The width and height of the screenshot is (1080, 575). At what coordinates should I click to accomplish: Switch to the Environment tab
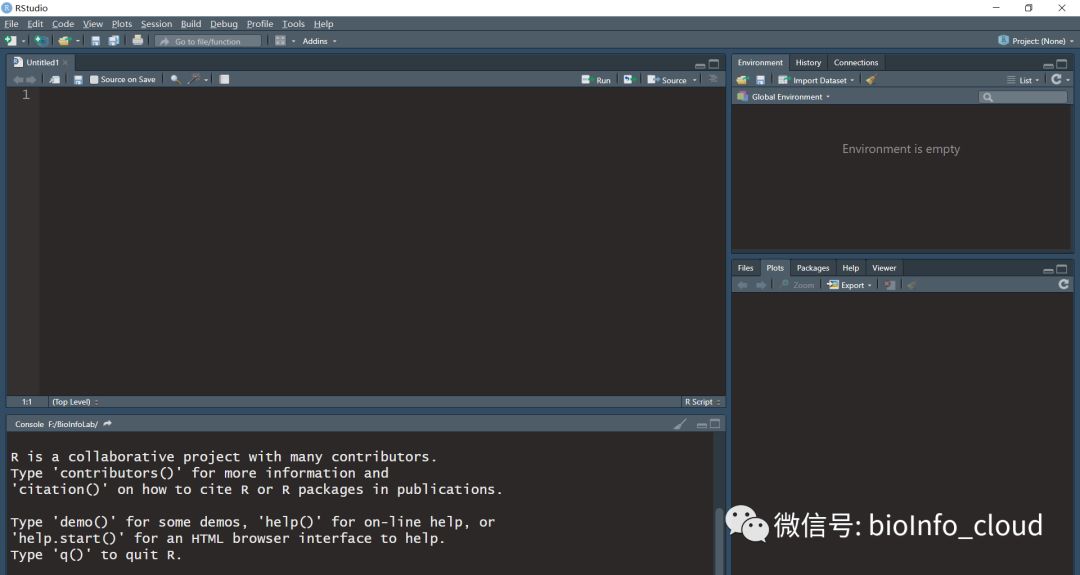pos(760,63)
